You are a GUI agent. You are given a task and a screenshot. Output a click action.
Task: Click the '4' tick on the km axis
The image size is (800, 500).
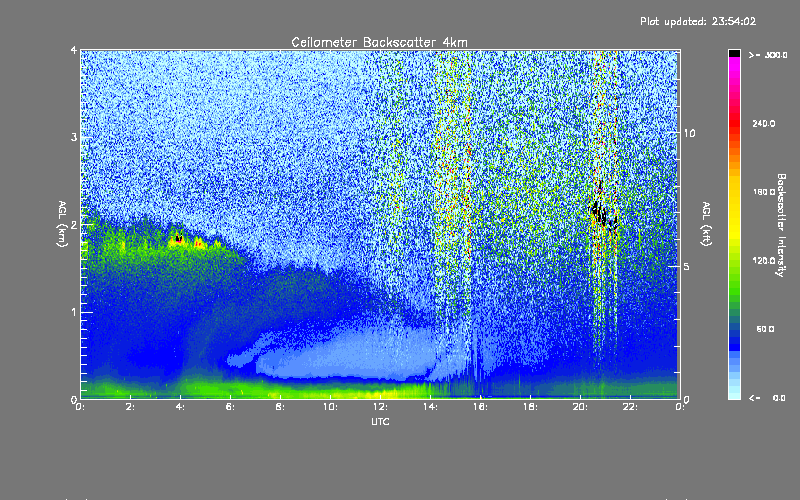point(74,50)
